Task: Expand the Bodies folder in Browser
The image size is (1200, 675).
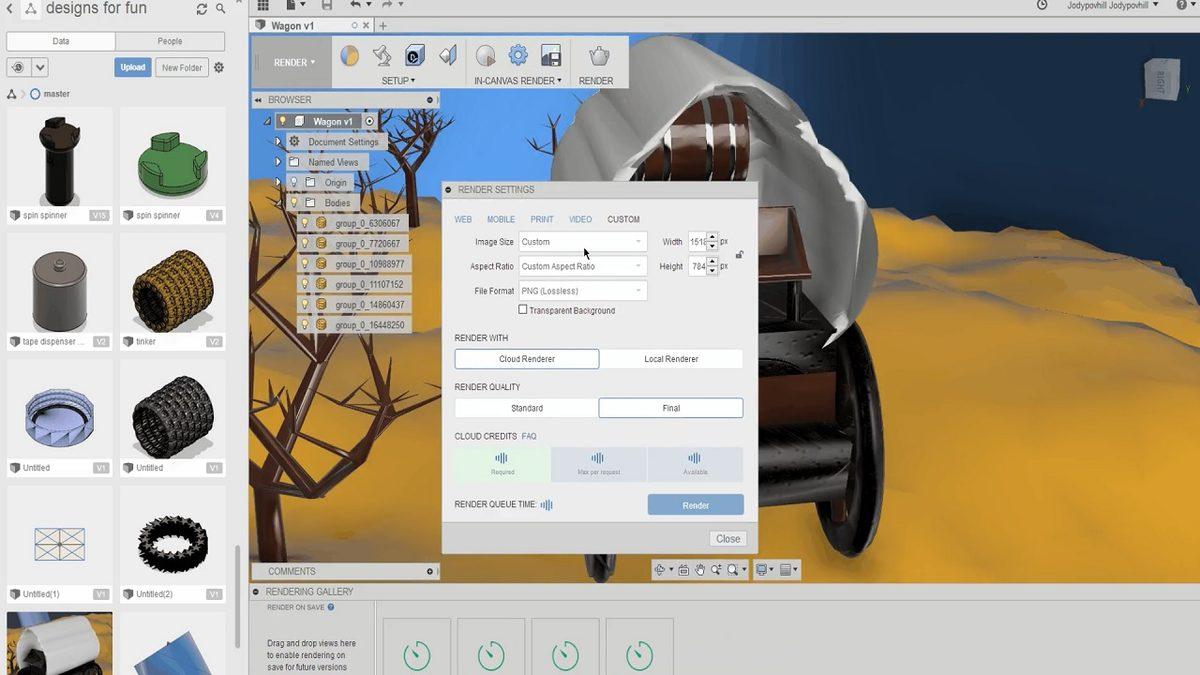Action: 278,202
